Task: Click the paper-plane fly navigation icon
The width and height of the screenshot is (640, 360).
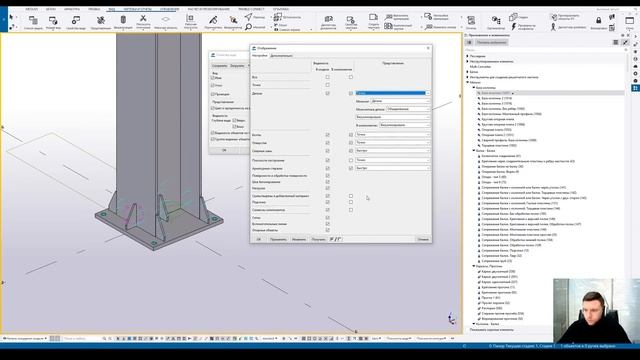Action: tap(248, 17)
